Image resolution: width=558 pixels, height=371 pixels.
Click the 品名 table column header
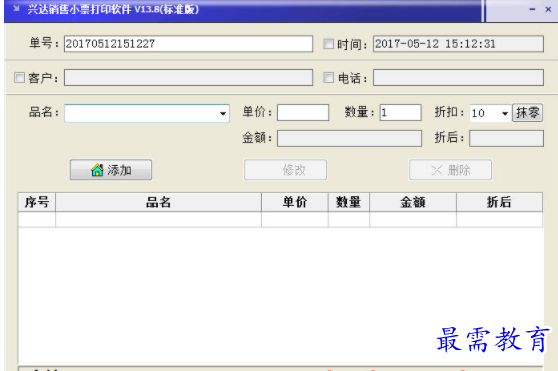point(158,202)
